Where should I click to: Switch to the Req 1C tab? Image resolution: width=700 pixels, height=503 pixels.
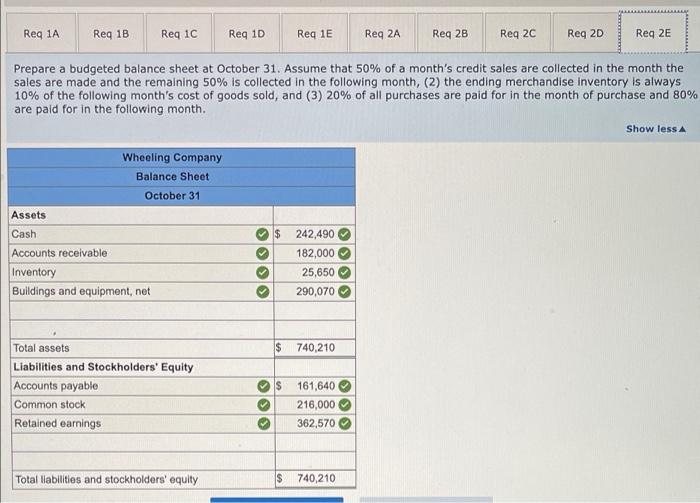[179, 33]
